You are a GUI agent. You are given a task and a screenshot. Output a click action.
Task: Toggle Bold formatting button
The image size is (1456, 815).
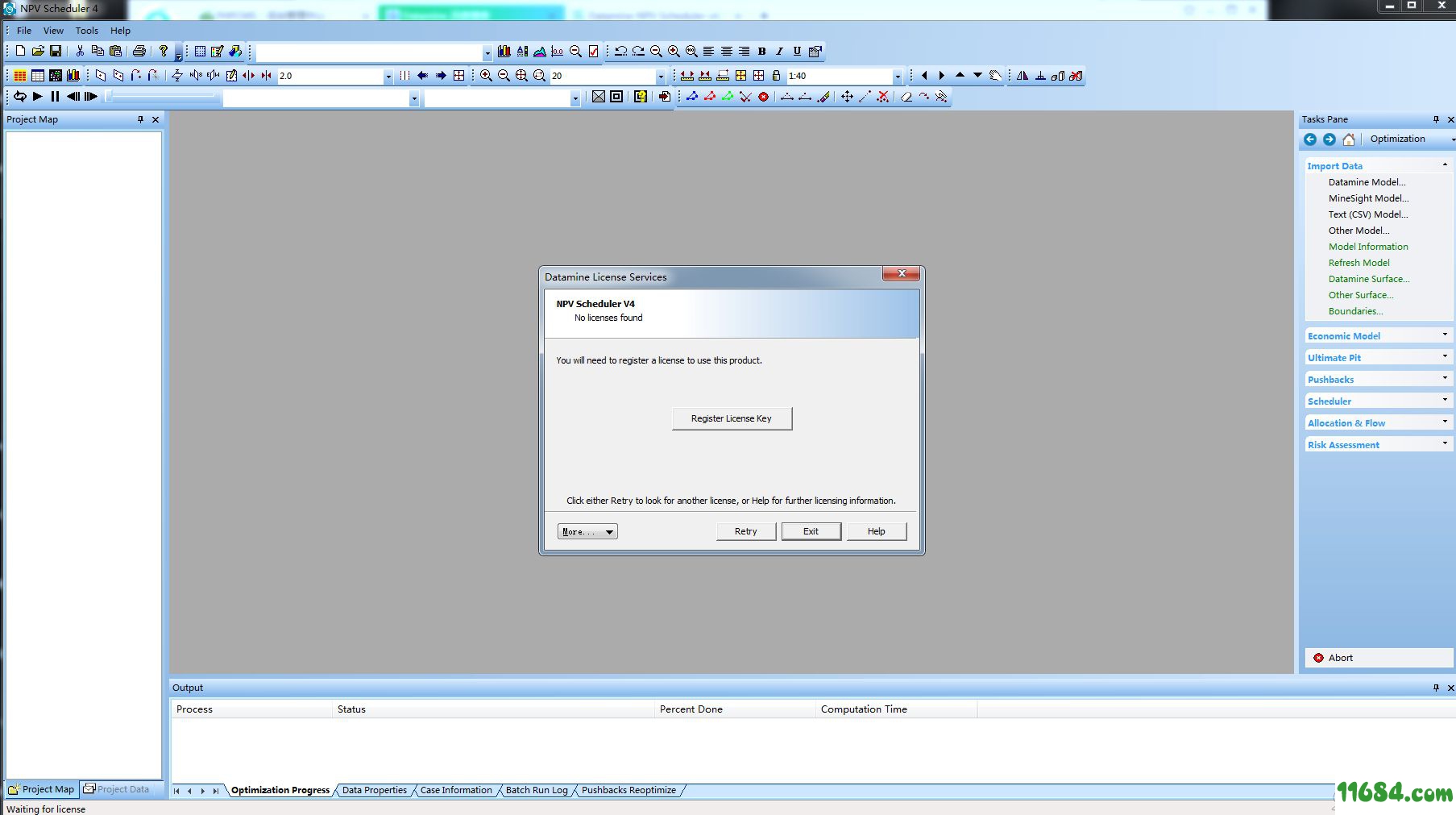(761, 51)
